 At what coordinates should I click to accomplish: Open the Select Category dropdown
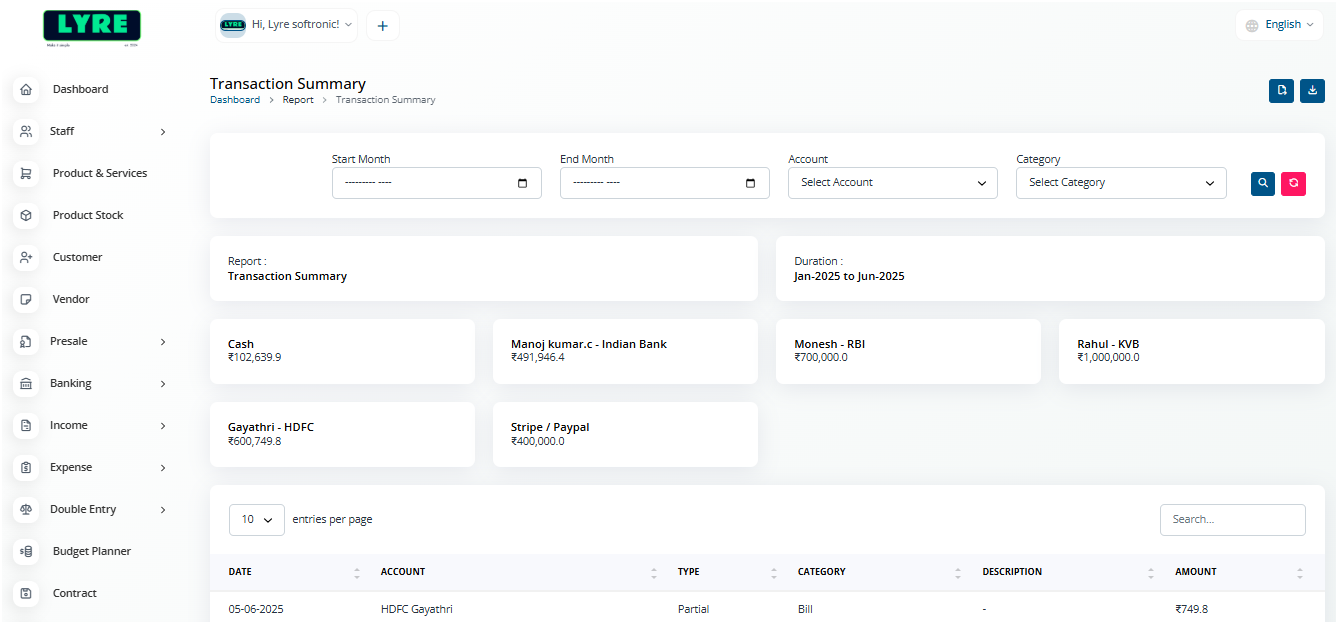pos(1120,183)
